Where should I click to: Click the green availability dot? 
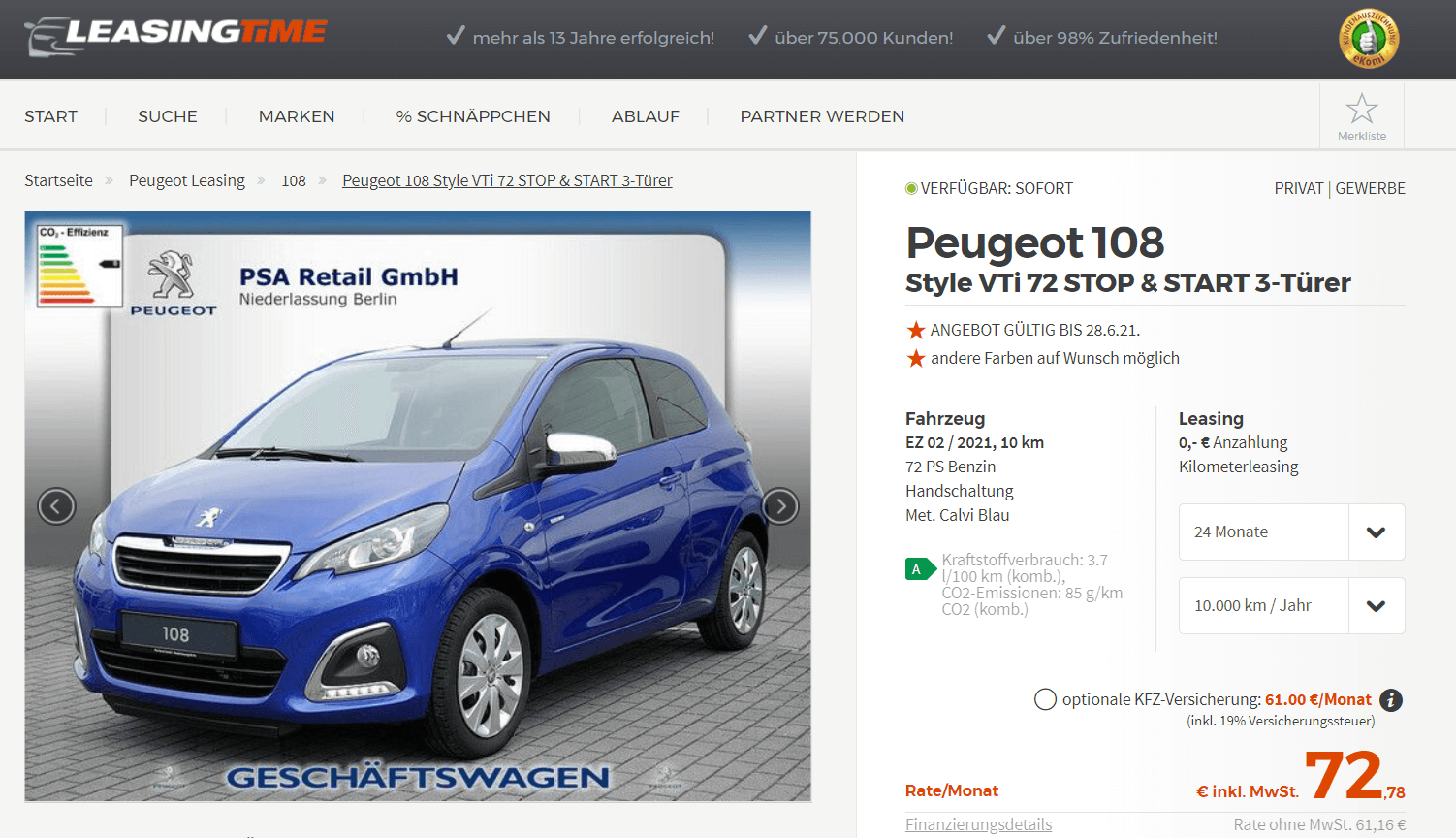click(x=911, y=188)
